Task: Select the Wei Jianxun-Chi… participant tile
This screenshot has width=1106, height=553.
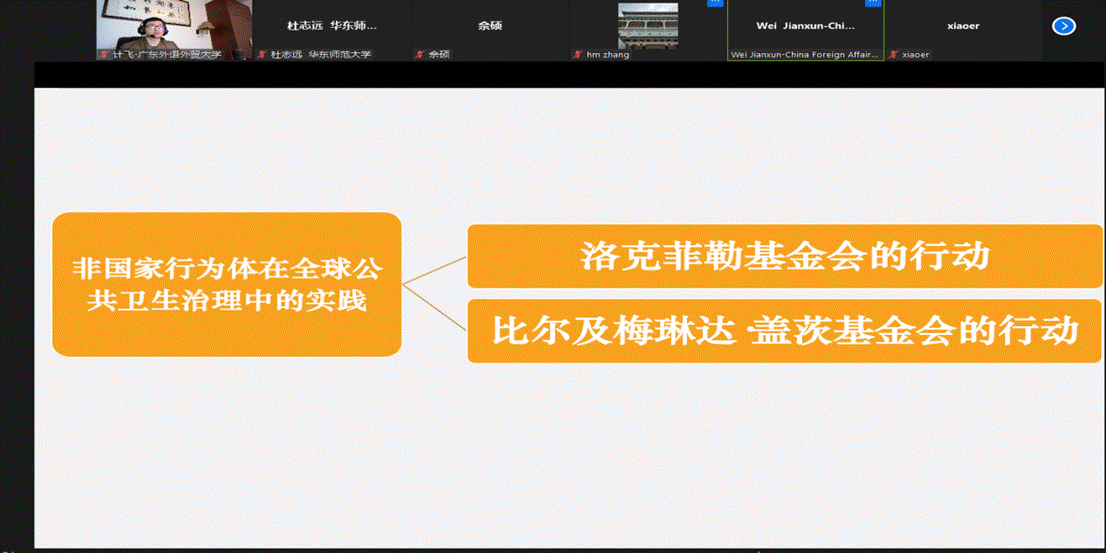Action: pos(805,26)
